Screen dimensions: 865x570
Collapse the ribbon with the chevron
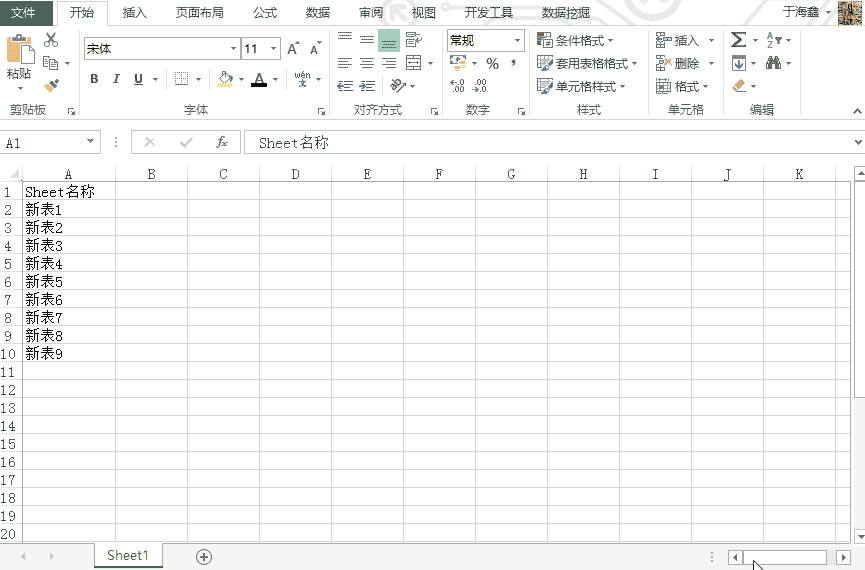(857, 111)
